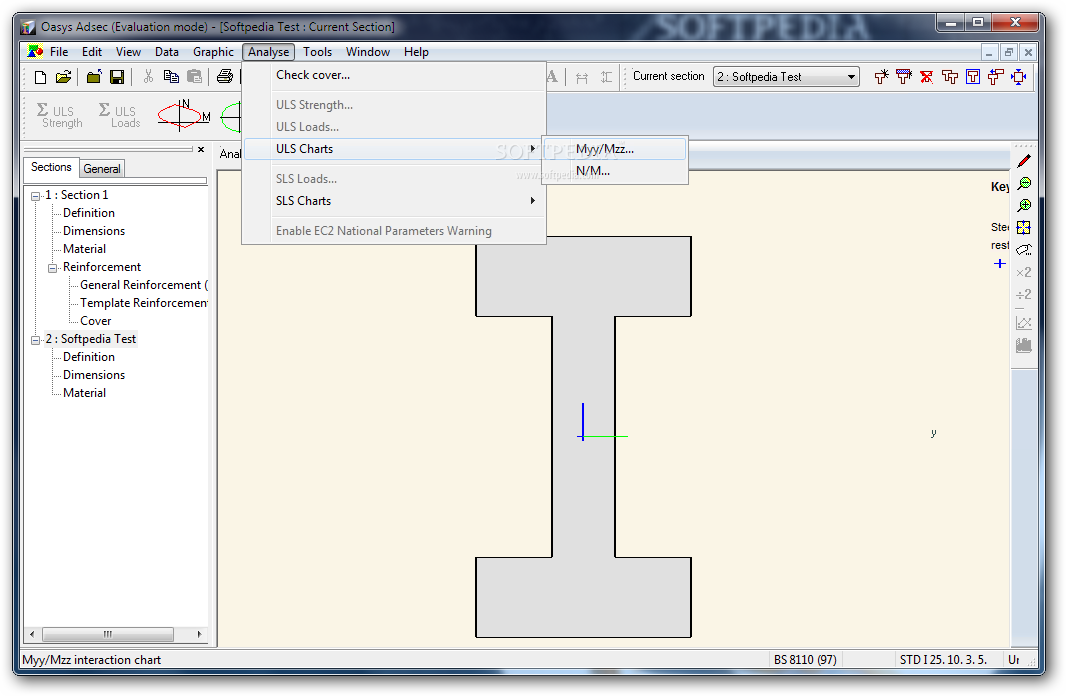The height and width of the screenshot is (696, 1066).
Task: Click the Open file folder icon
Action: (63, 77)
